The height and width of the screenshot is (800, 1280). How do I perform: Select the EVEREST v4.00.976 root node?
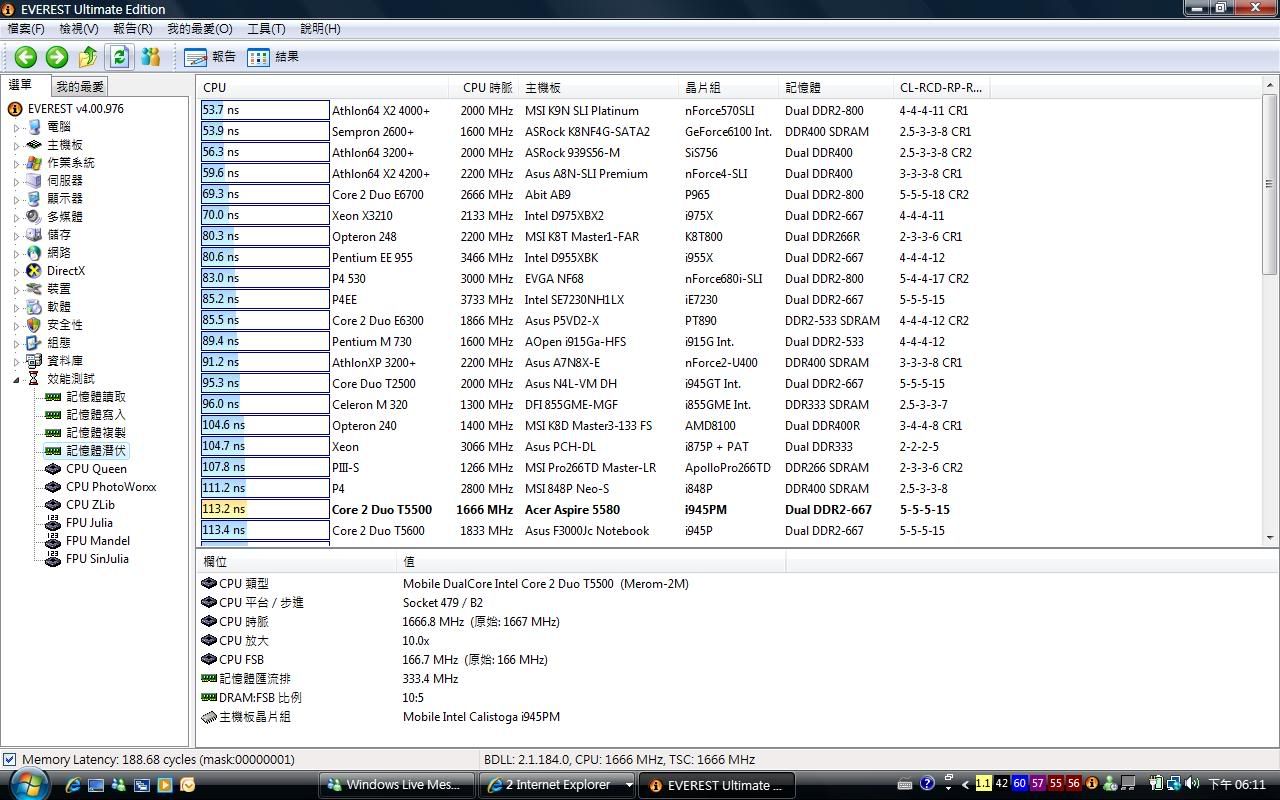76,109
